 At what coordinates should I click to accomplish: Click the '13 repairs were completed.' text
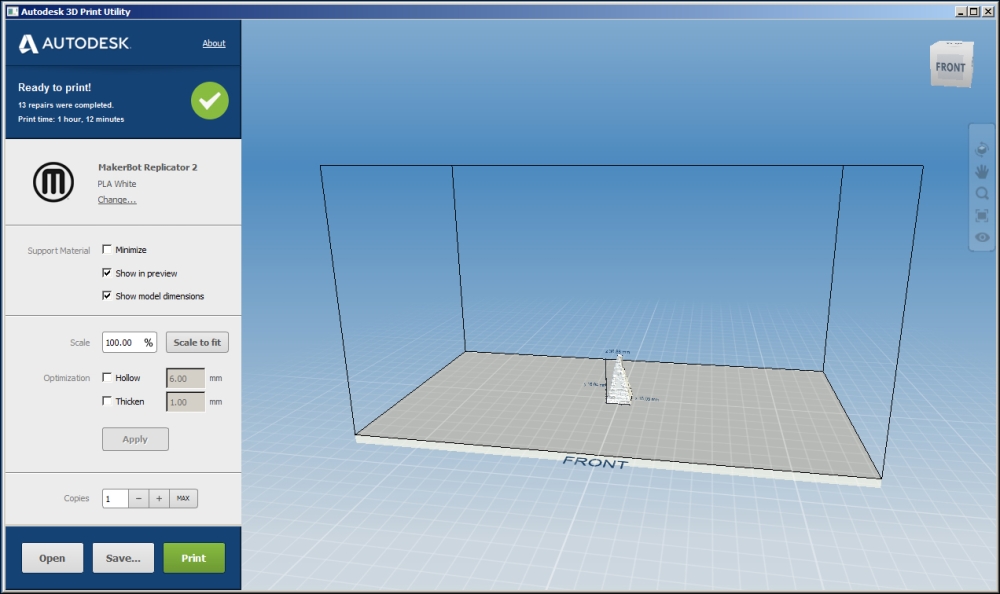click(x=66, y=105)
